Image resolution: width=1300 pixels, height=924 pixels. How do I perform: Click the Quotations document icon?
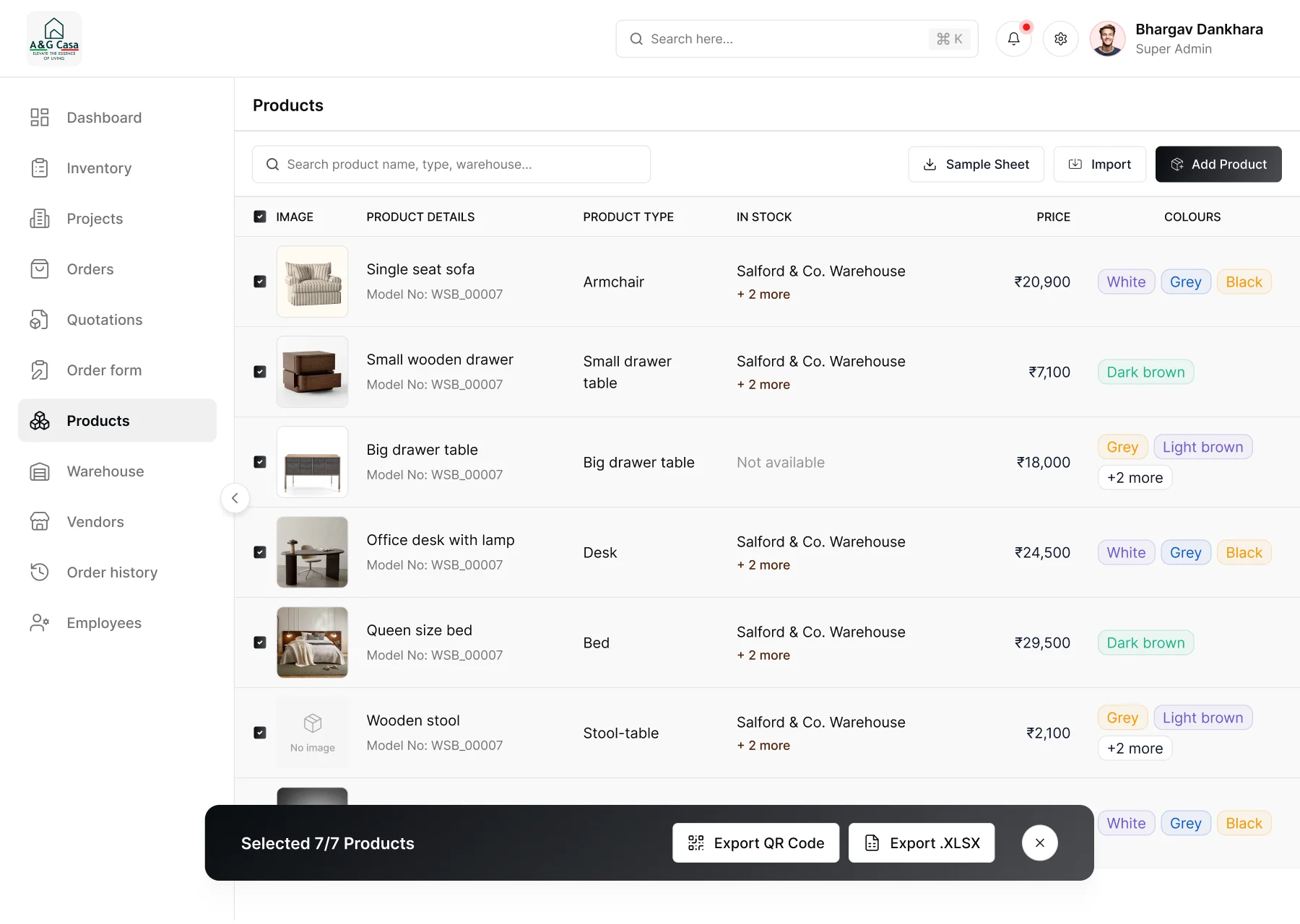(x=40, y=320)
